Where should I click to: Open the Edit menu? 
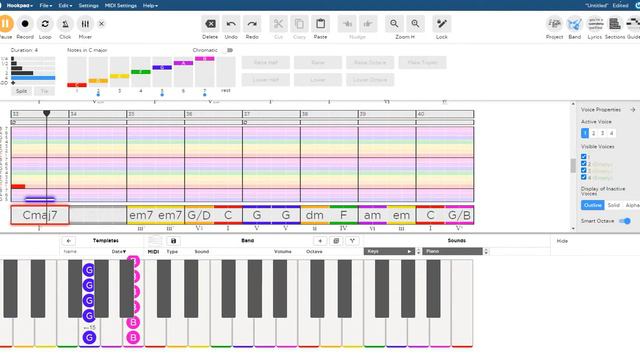point(65,6)
